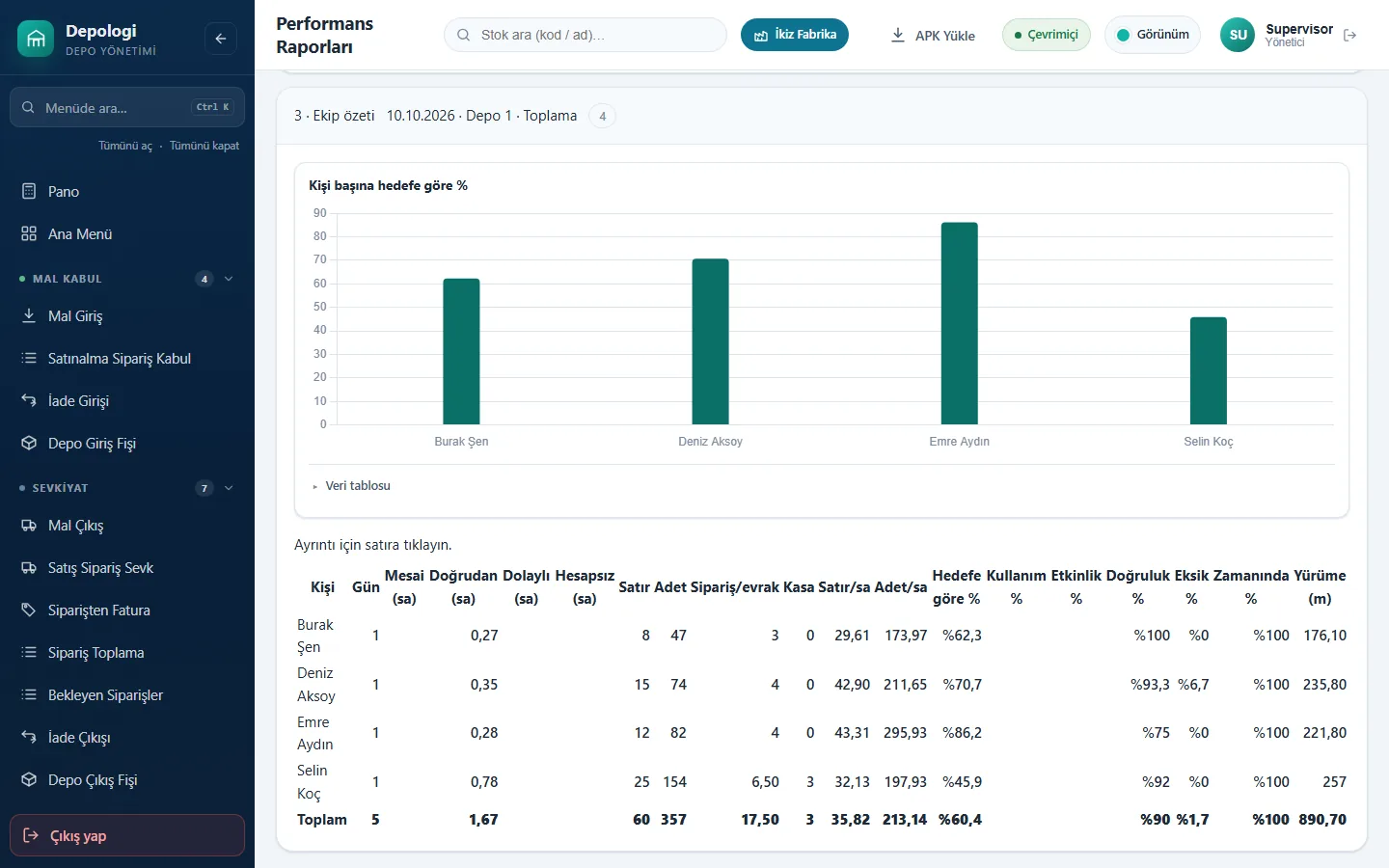1389x868 pixels.
Task: Collapse the SEVKİYAT section chevron
Action: point(229,488)
